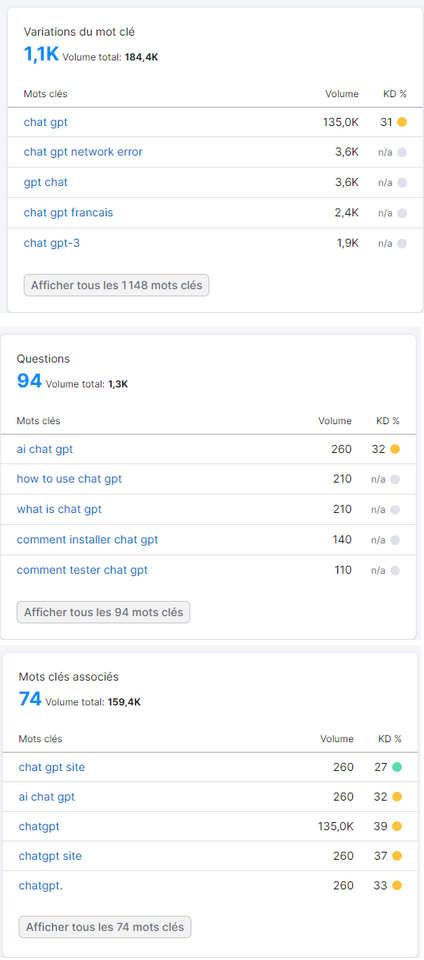The image size is (424, 960).
Task: Open how to use chat gpt keyword
Action: (69, 479)
